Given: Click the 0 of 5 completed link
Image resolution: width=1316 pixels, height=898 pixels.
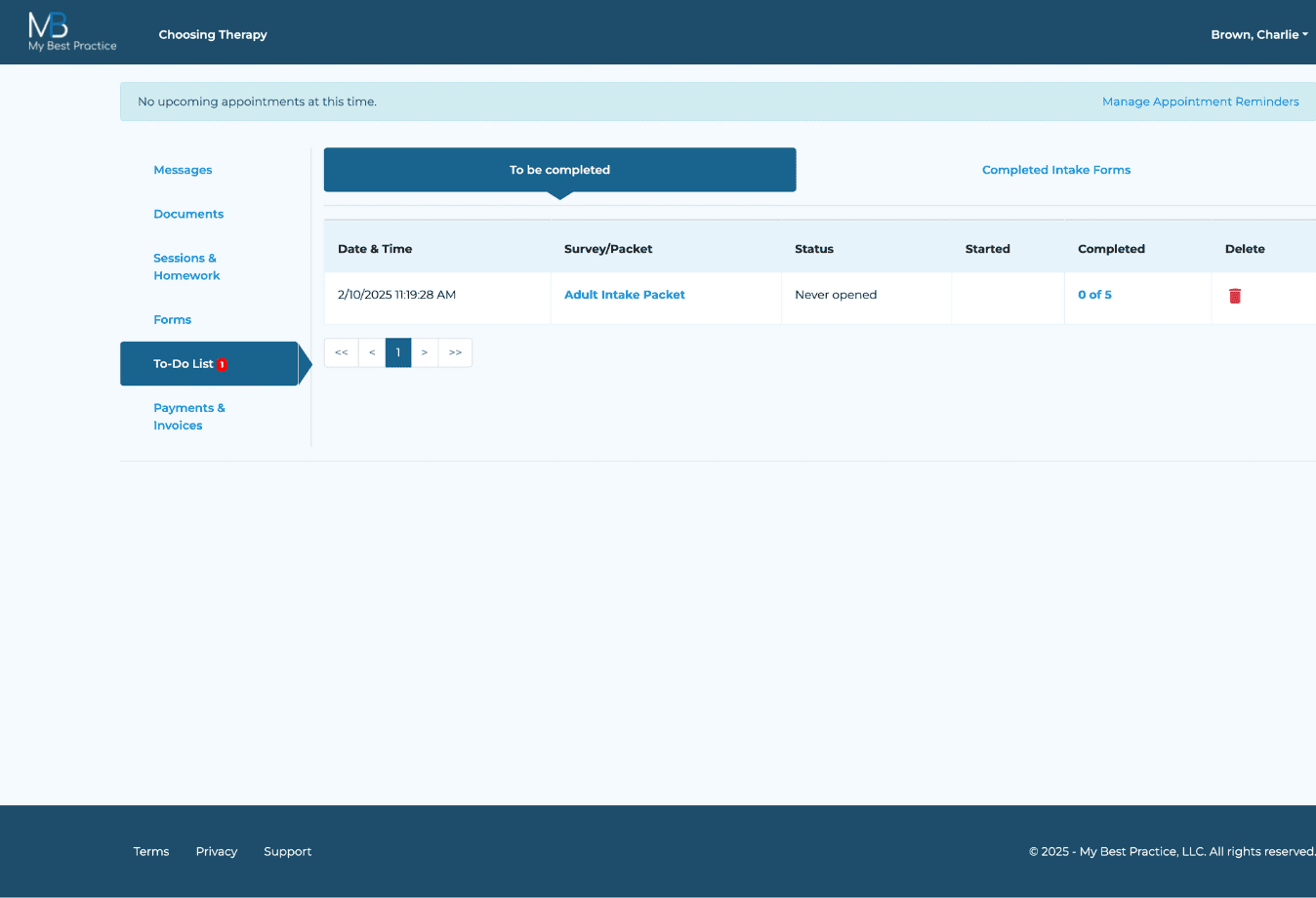Looking at the screenshot, I should tap(1094, 295).
